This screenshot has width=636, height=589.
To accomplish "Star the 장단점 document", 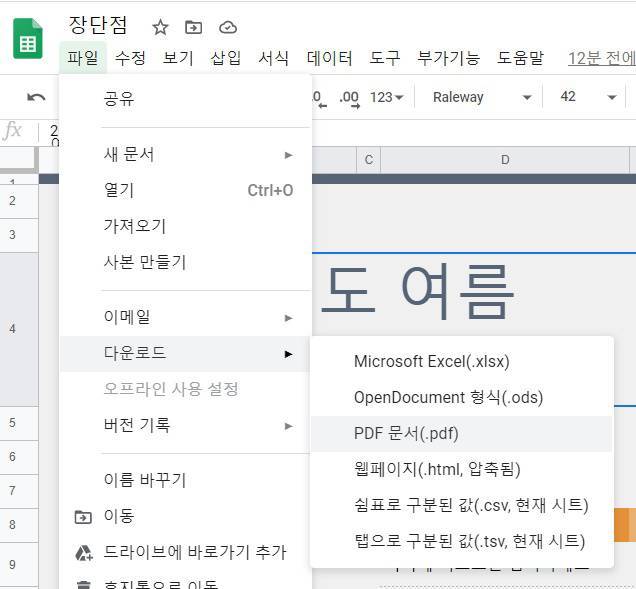I will 160,28.
